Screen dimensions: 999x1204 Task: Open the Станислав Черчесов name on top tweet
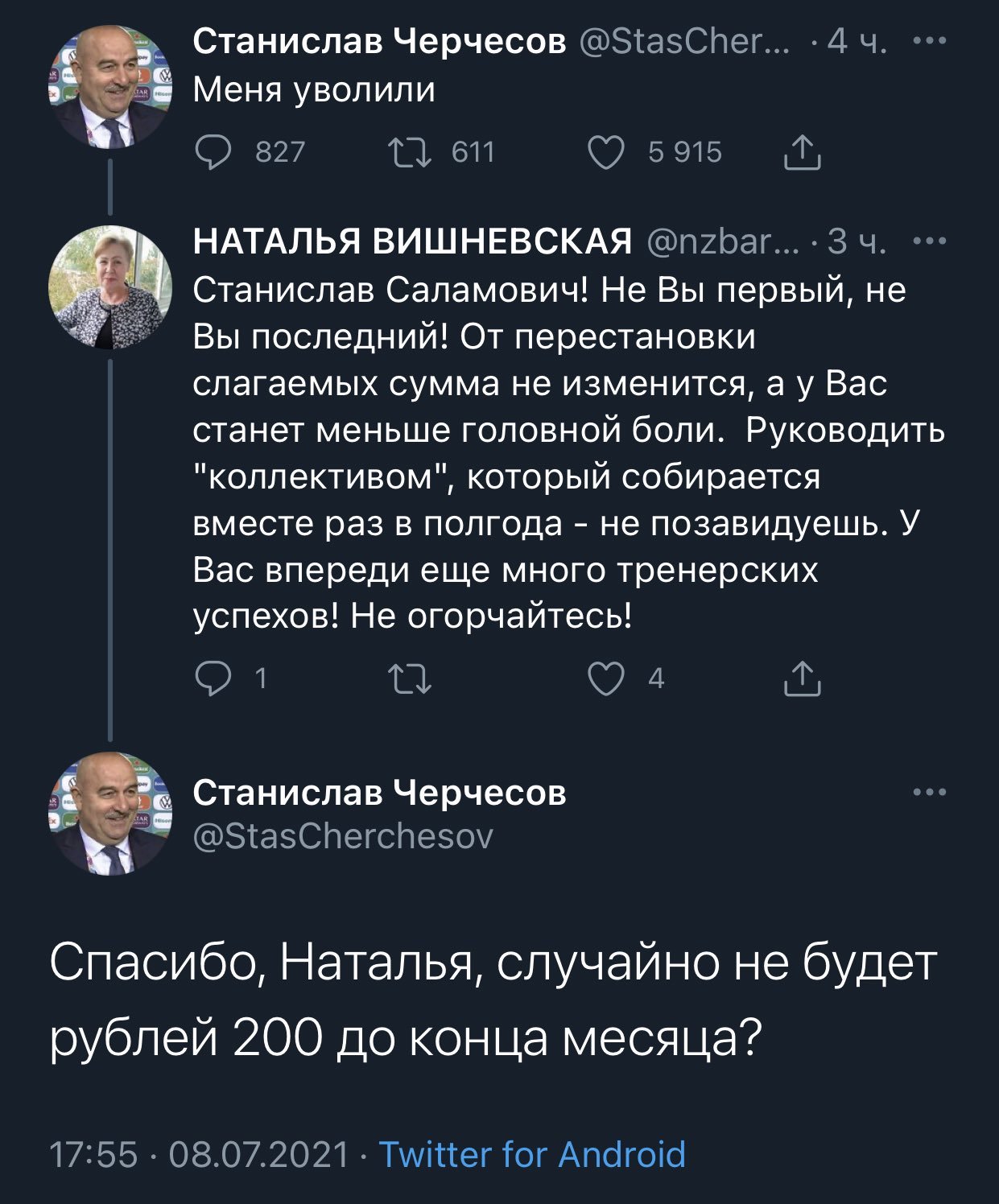(380, 42)
